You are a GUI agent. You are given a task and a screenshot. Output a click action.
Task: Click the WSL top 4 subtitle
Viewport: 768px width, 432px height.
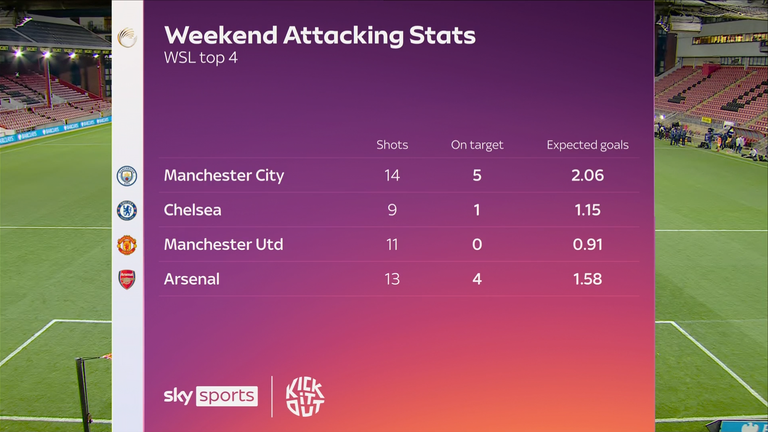(x=200, y=58)
